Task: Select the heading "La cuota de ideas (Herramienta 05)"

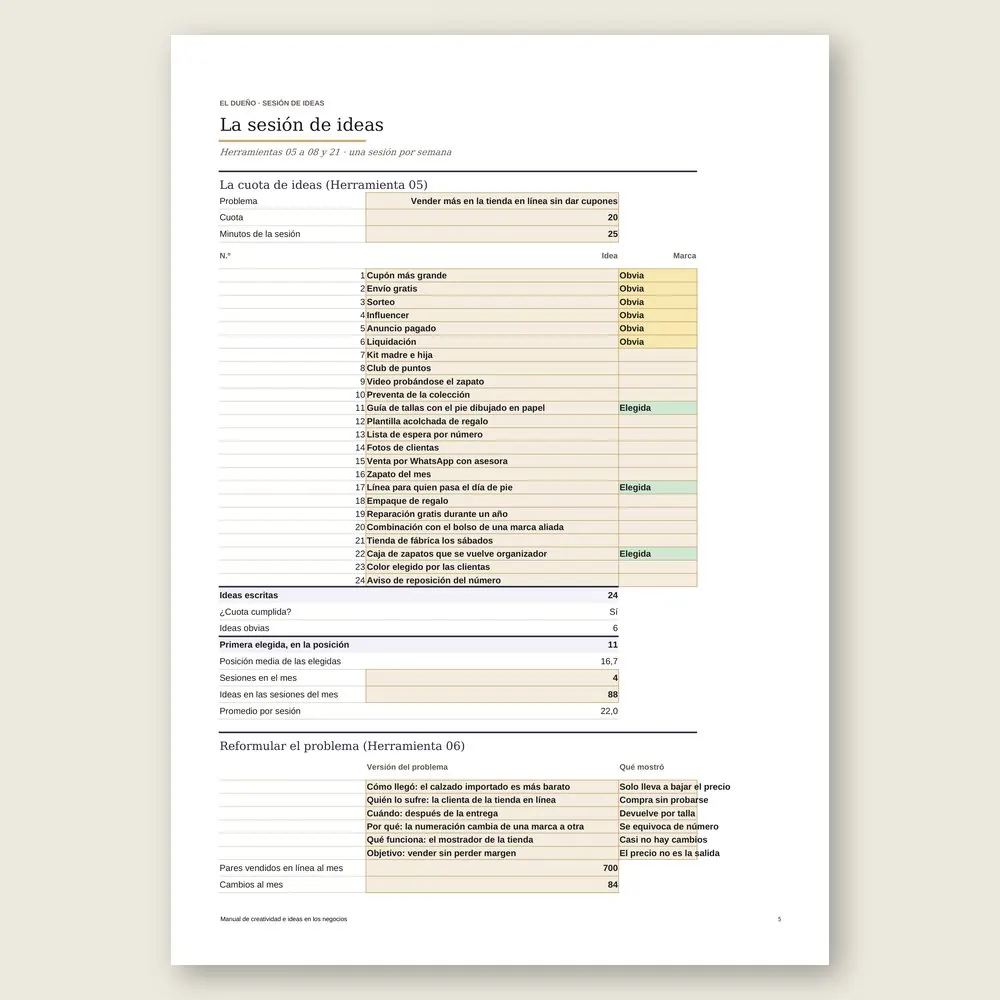Action: tap(323, 185)
